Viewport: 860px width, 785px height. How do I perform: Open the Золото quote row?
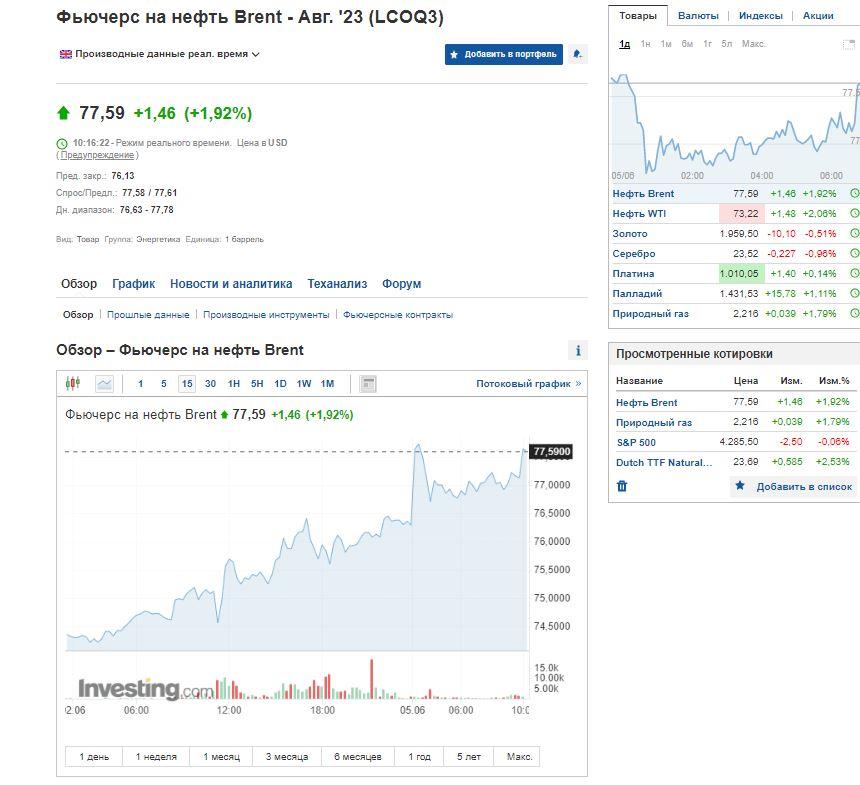pyautogui.click(x=630, y=234)
